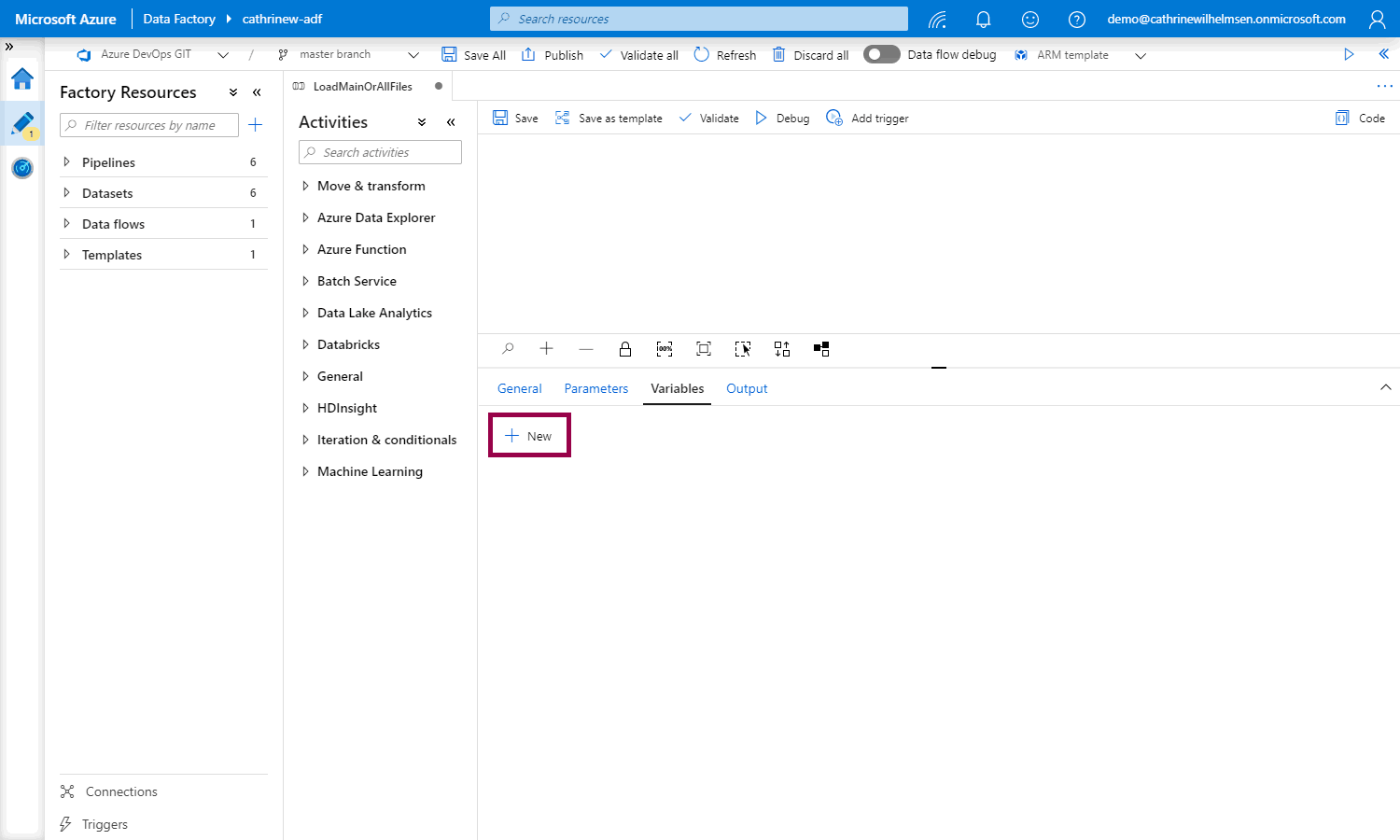Click the Publish button
The width and height of the screenshot is (1400, 840).
553,55
